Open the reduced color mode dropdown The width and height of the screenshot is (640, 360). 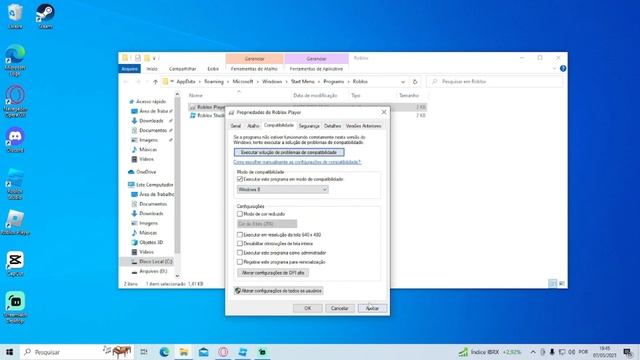coord(267,224)
